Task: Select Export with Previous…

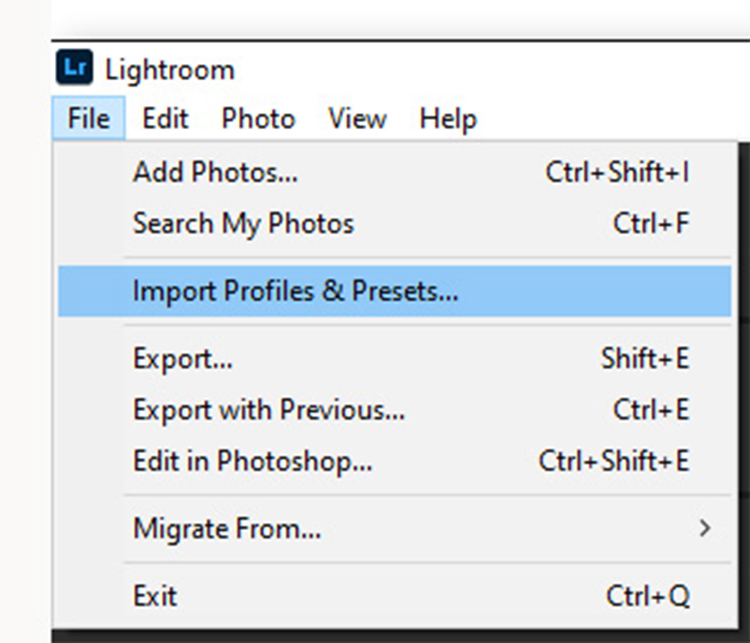Action: [x=269, y=410]
